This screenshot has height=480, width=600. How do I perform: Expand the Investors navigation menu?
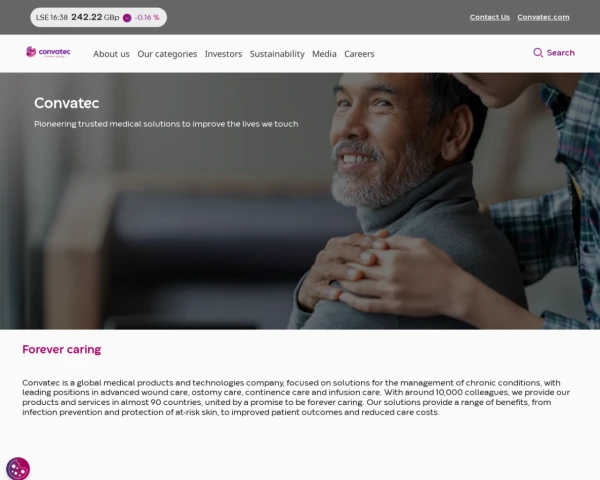(x=223, y=54)
